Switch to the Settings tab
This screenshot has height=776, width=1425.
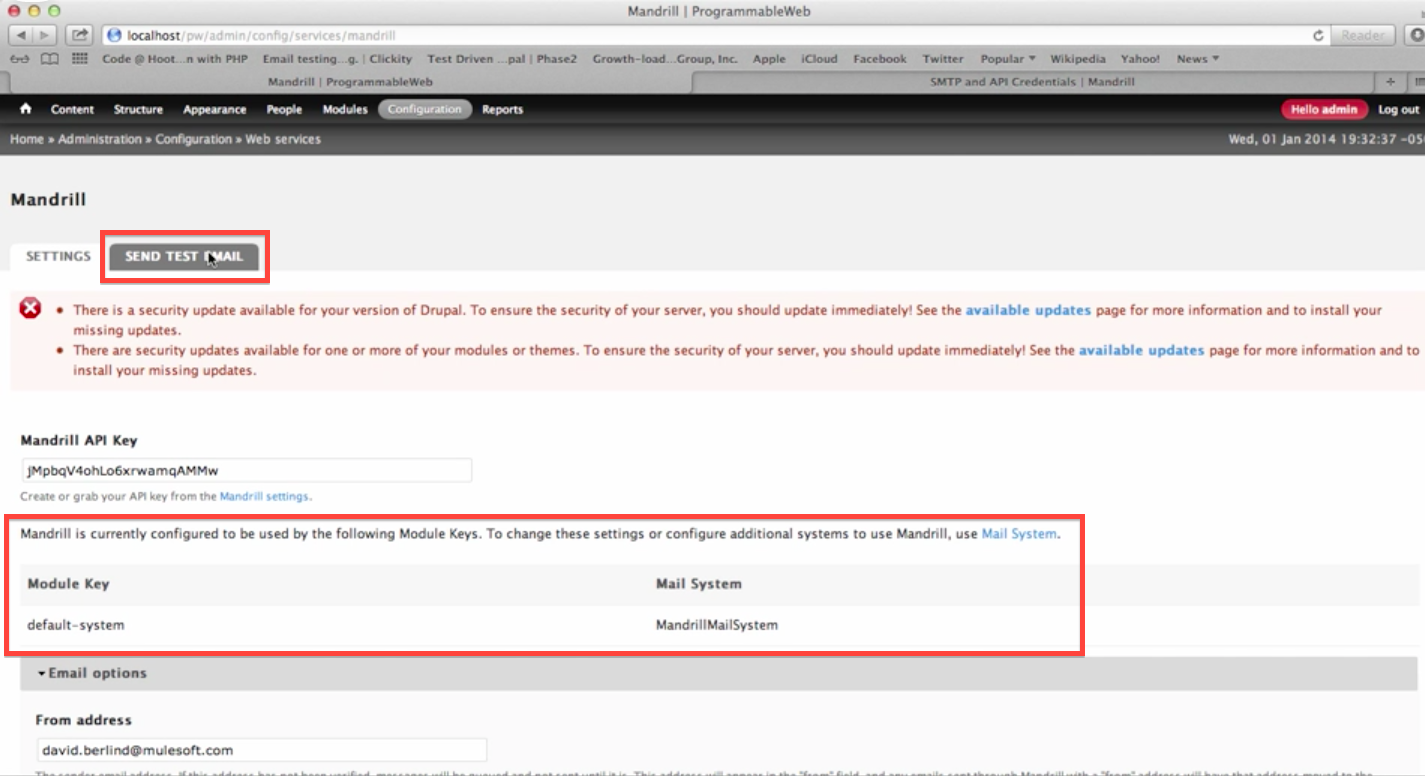[x=58, y=256]
